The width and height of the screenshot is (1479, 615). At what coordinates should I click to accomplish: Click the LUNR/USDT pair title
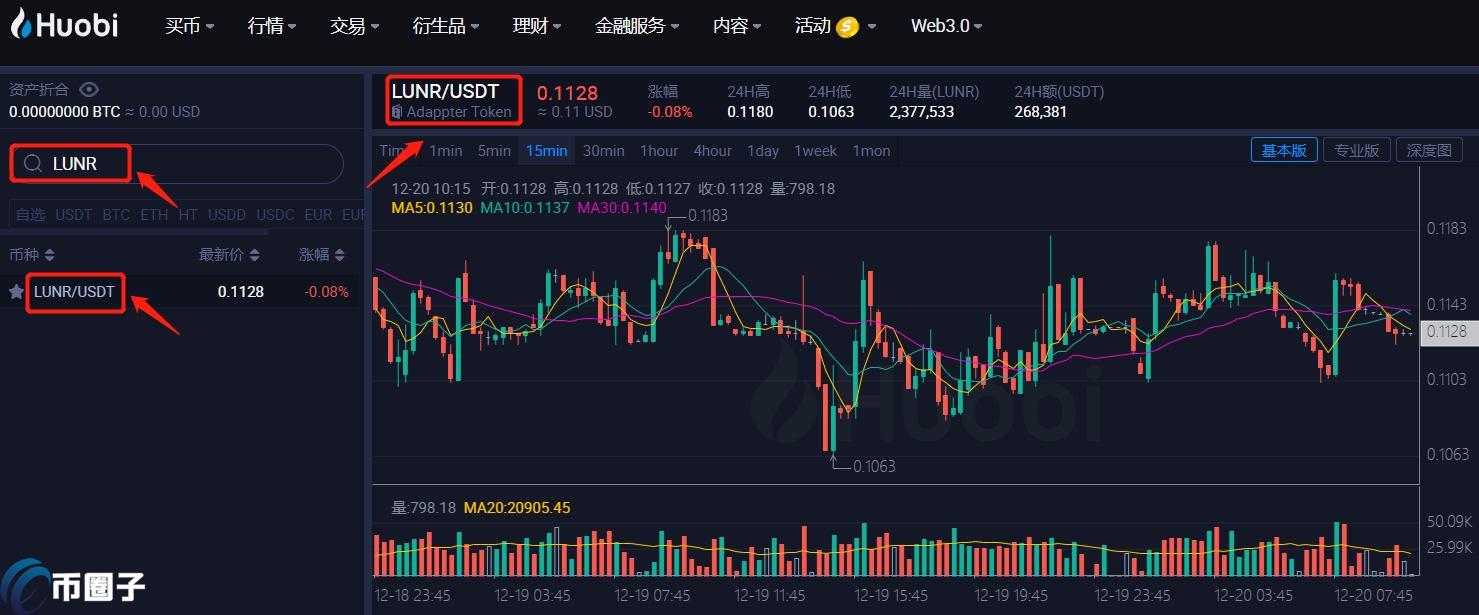pos(445,91)
